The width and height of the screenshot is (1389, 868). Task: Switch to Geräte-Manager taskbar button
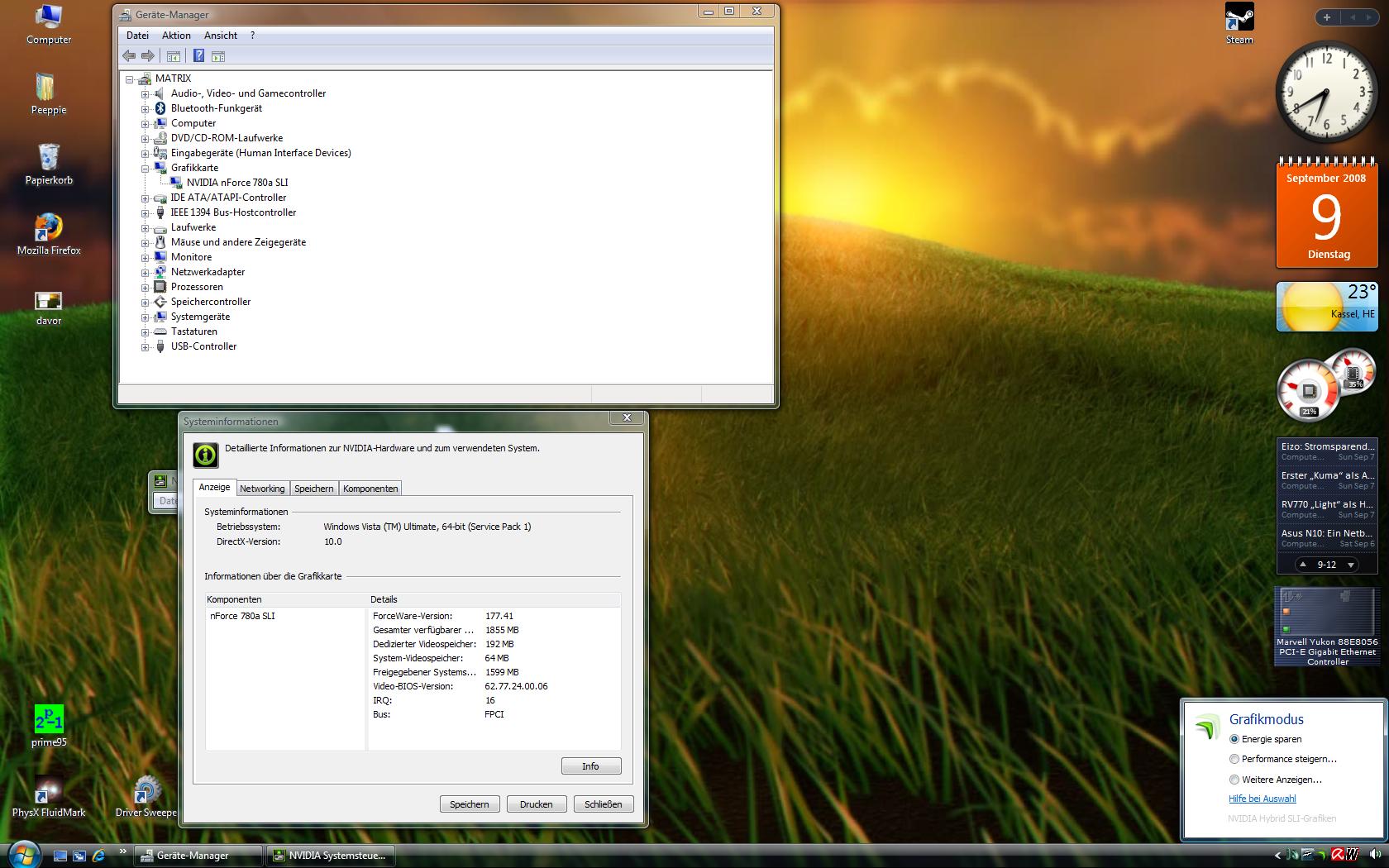(x=198, y=856)
